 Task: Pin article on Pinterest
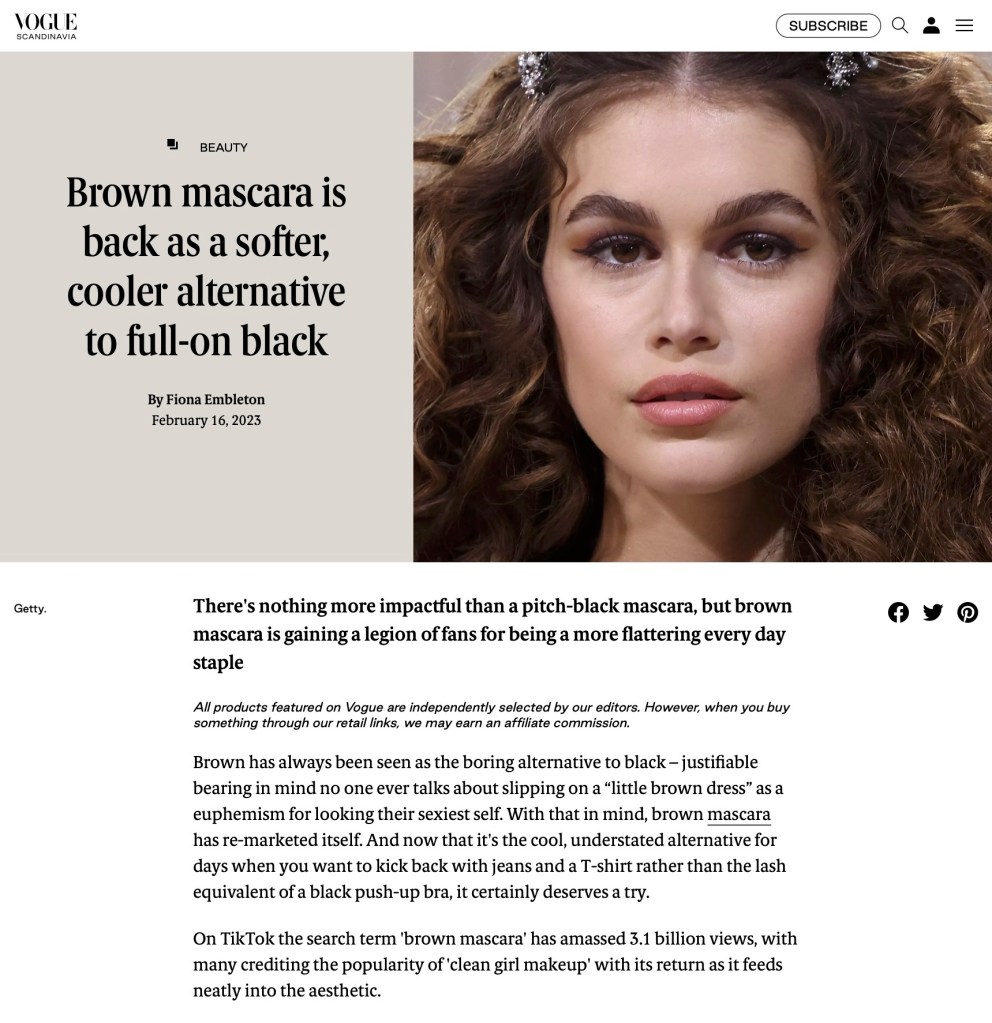pyautogui.click(x=967, y=612)
